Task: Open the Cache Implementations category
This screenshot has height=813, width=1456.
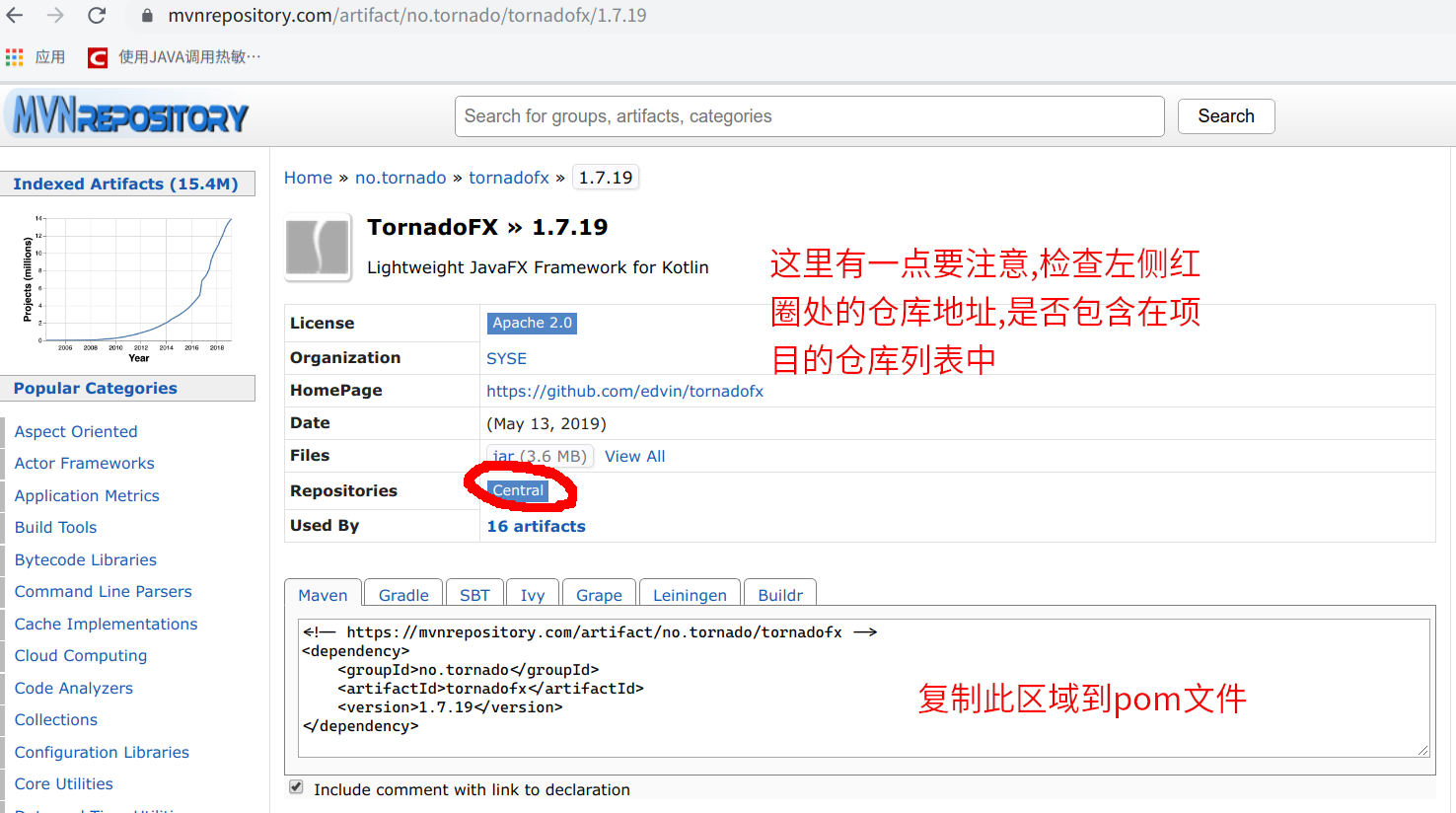Action: pyautogui.click(x=106, y=624)
